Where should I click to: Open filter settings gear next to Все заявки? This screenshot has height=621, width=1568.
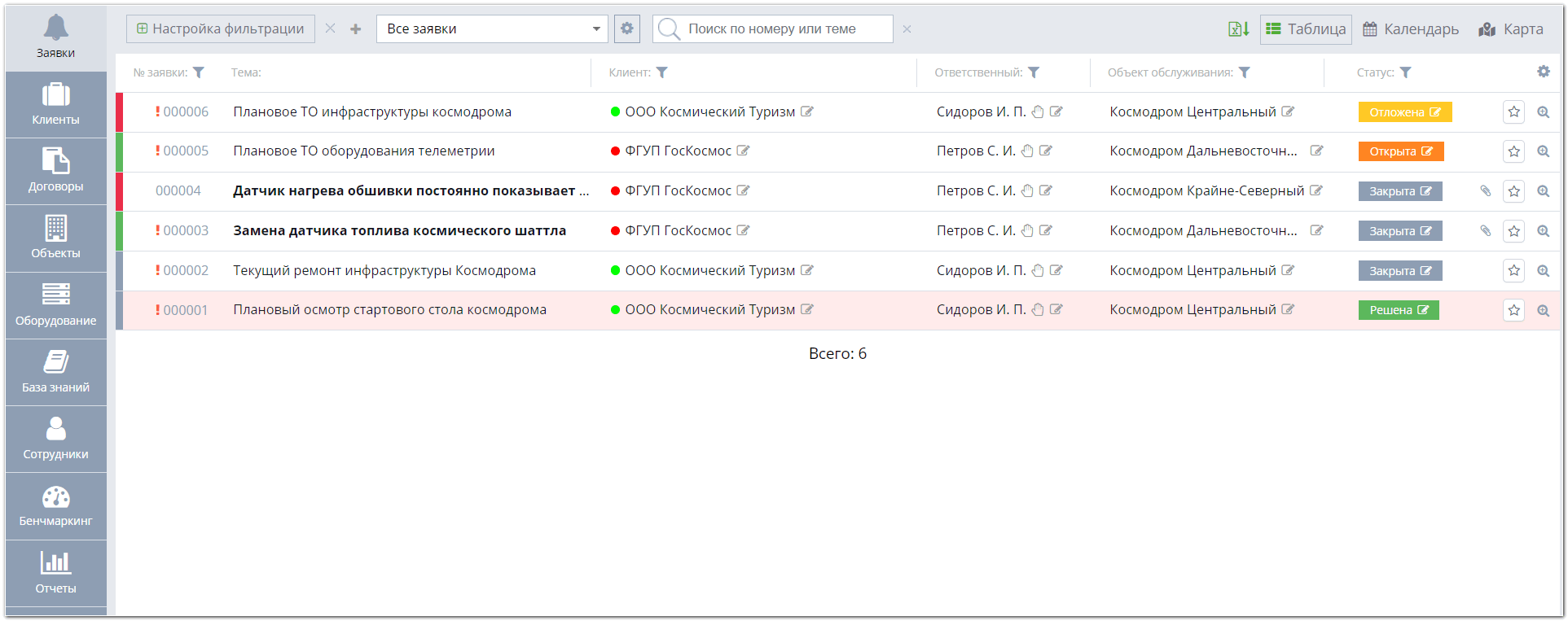coord(626,28)
